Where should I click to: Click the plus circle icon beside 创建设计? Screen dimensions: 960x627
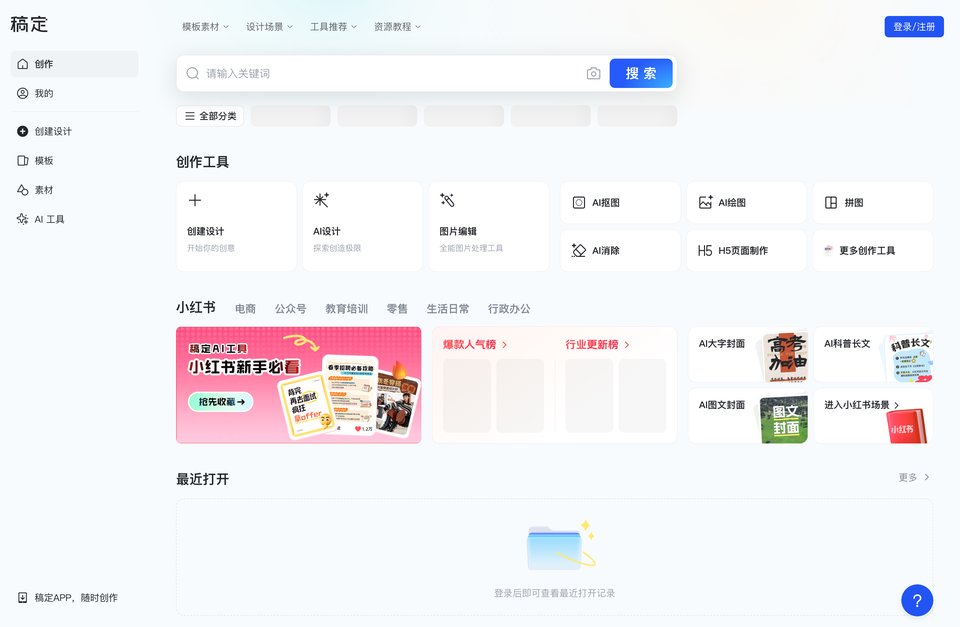[23, 131]
